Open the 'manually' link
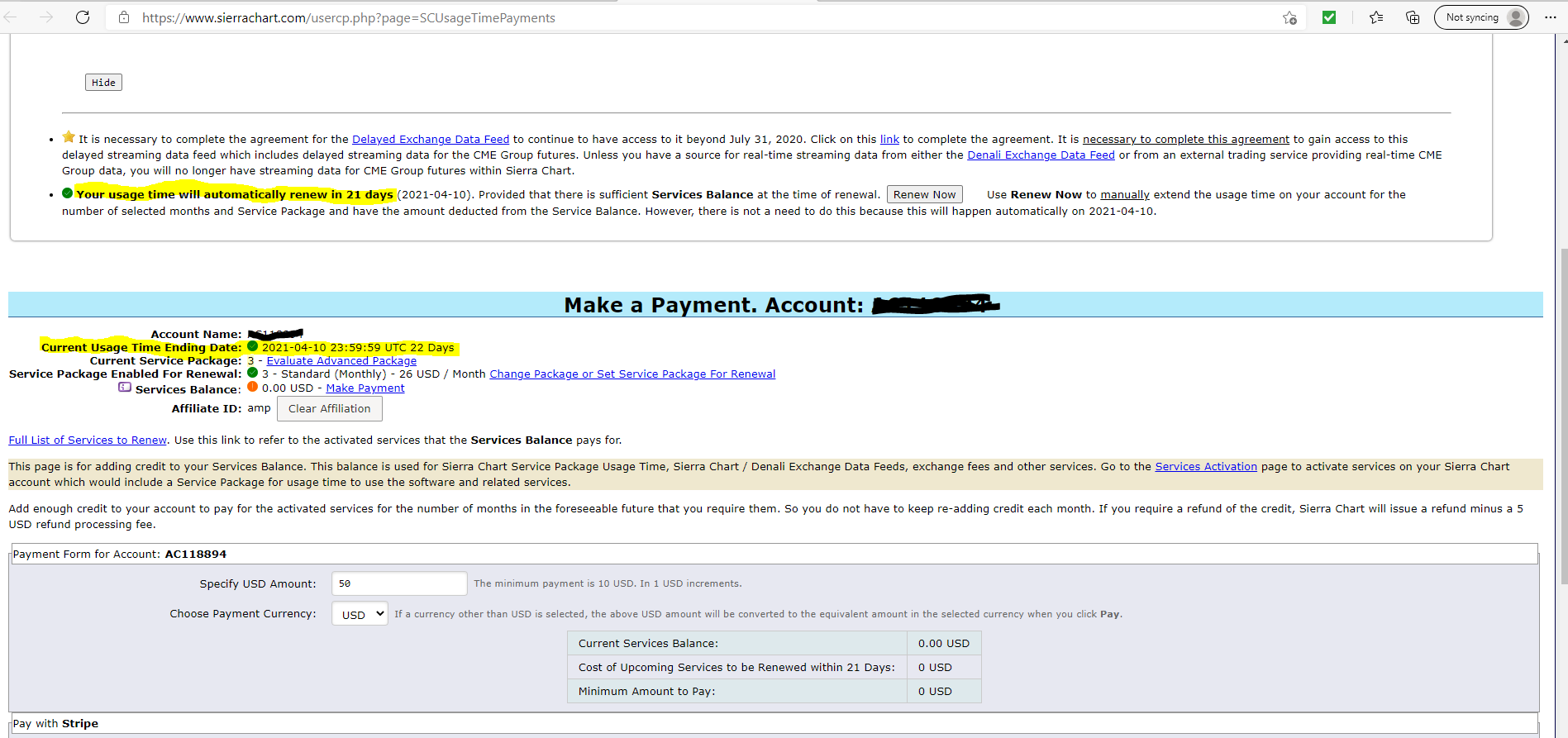1568x738 pixels. tap(1125, 194)
